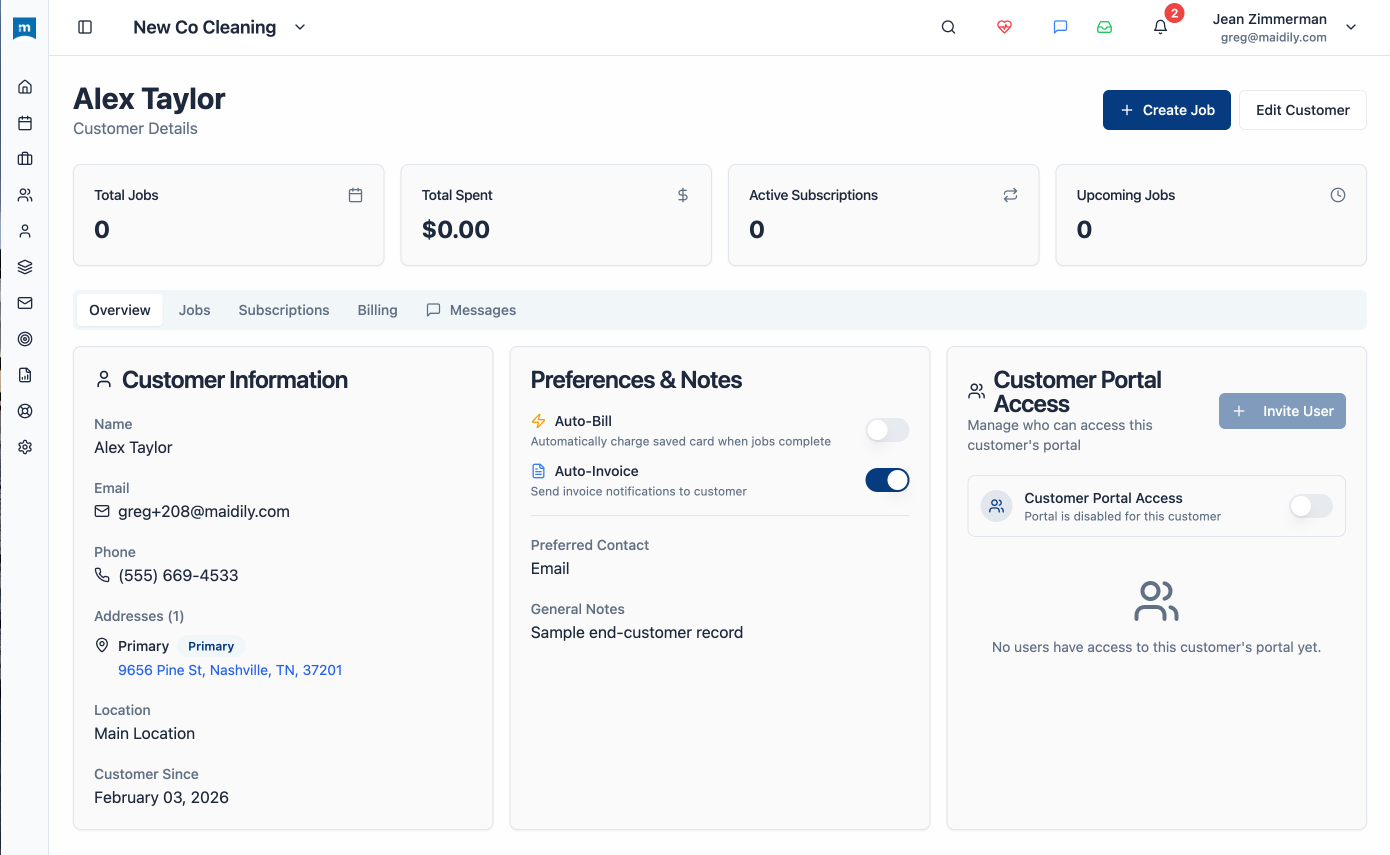Enable Customer Portal Access toggle
Screen dimensions: 1390x855
click(1310, 506)
